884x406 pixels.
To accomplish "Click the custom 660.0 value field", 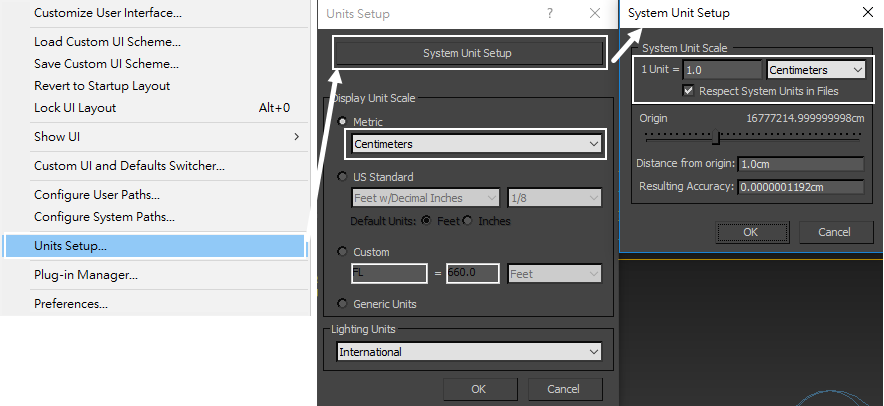I will tap(472, 273).
